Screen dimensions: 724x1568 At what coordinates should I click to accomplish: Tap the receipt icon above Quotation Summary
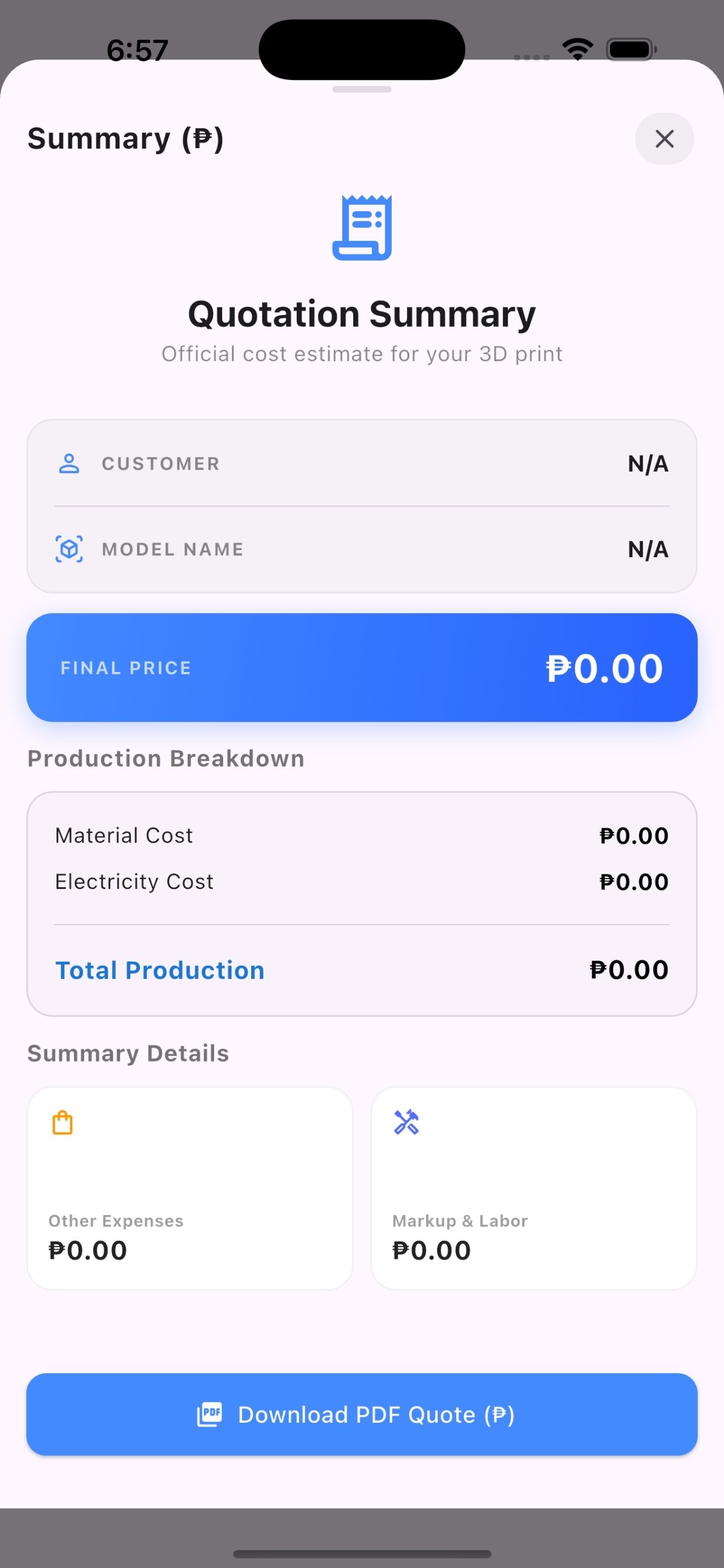pos(362,228)
